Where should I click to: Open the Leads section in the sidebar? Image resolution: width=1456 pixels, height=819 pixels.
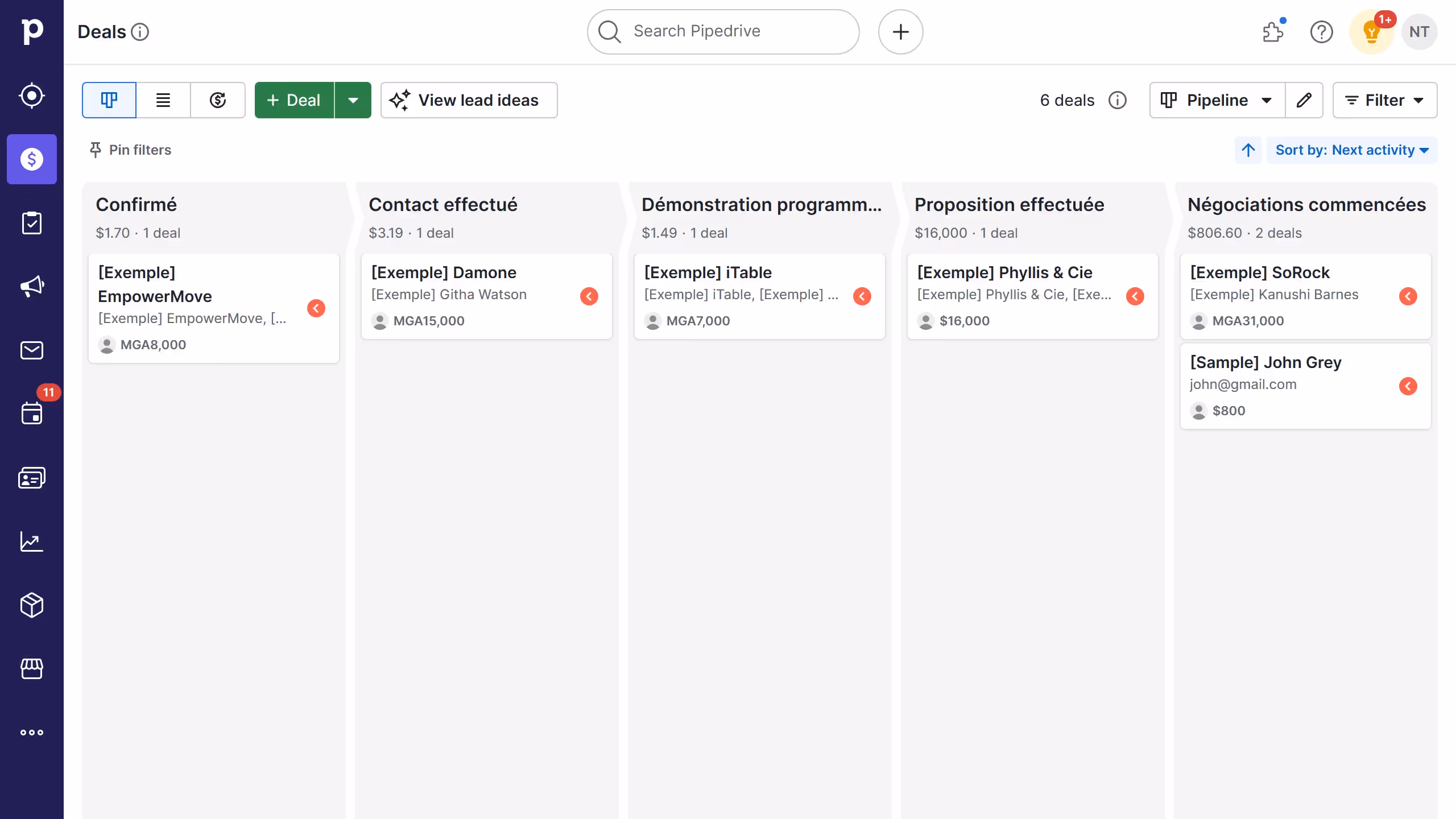click(x=31, y=96)
